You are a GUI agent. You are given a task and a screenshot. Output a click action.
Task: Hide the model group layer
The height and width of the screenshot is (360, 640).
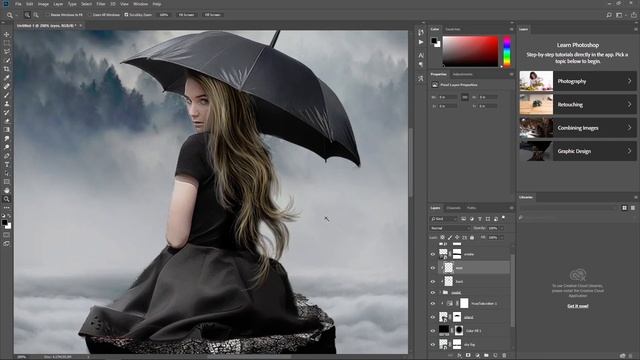click(x=433, y=292)
